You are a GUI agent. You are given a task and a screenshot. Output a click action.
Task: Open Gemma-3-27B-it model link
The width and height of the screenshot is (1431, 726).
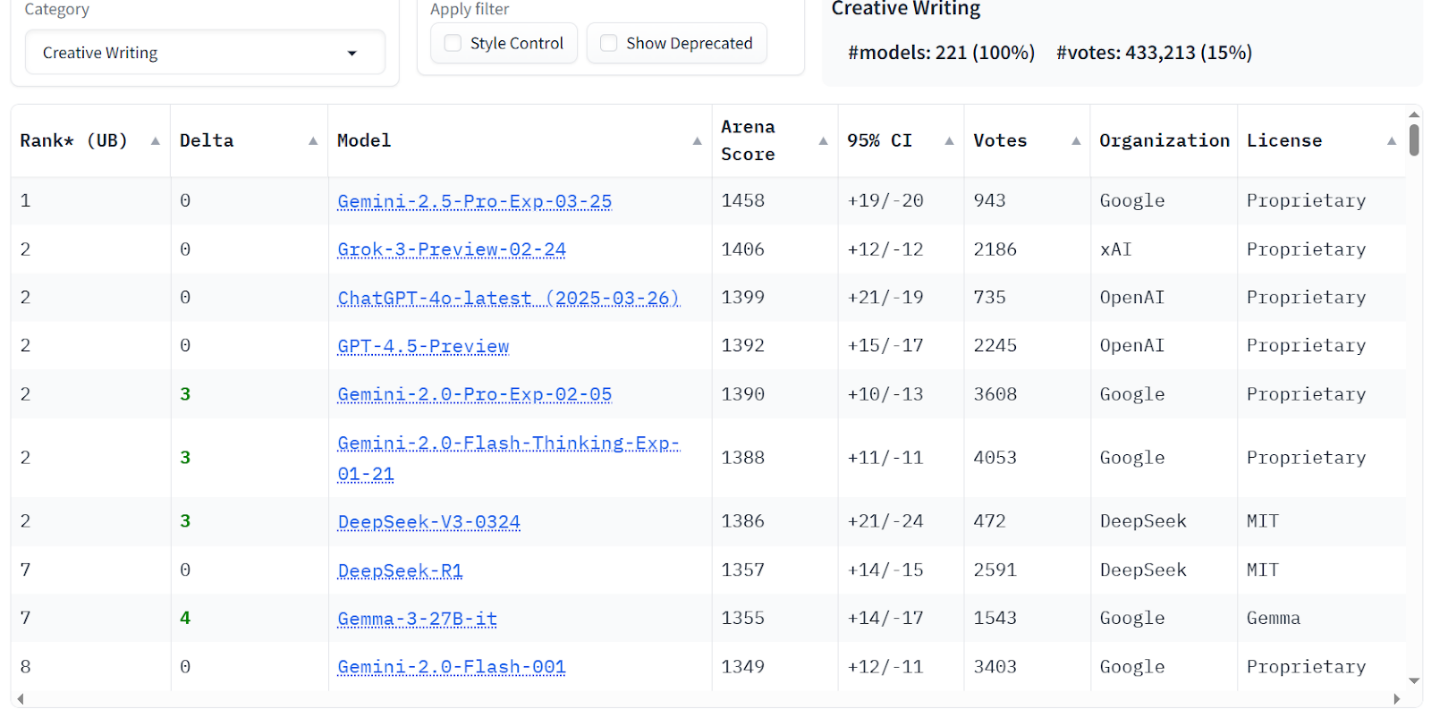[x=417, y=619]
